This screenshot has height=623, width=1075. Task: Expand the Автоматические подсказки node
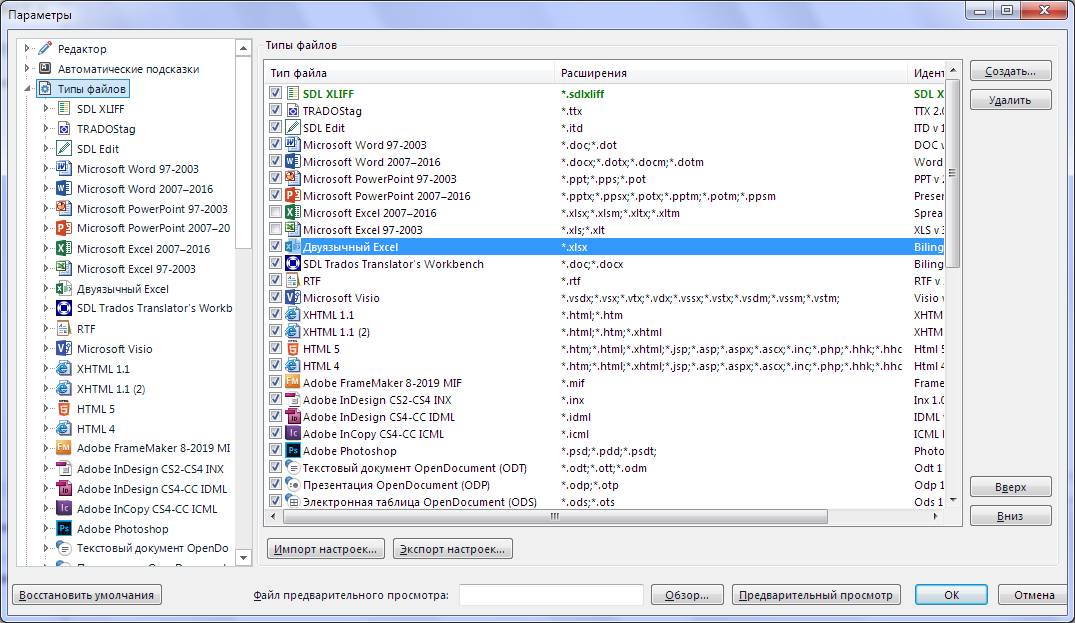pos(27,69)
